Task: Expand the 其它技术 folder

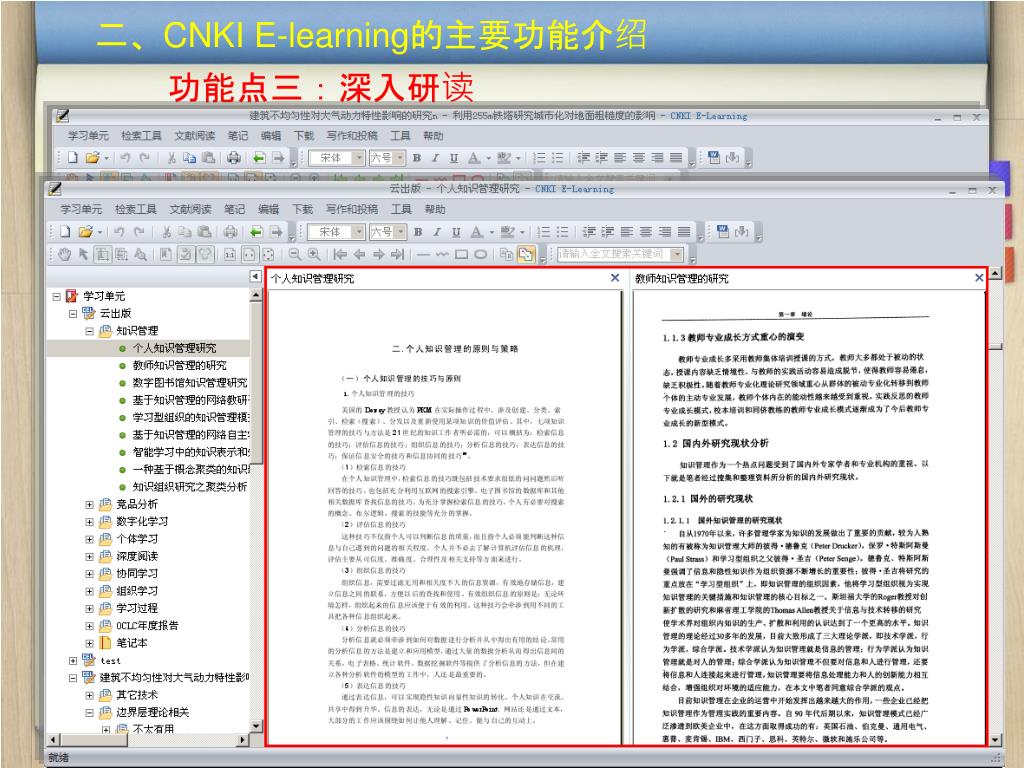Action: pyautogui.click(x=89, y=696)
